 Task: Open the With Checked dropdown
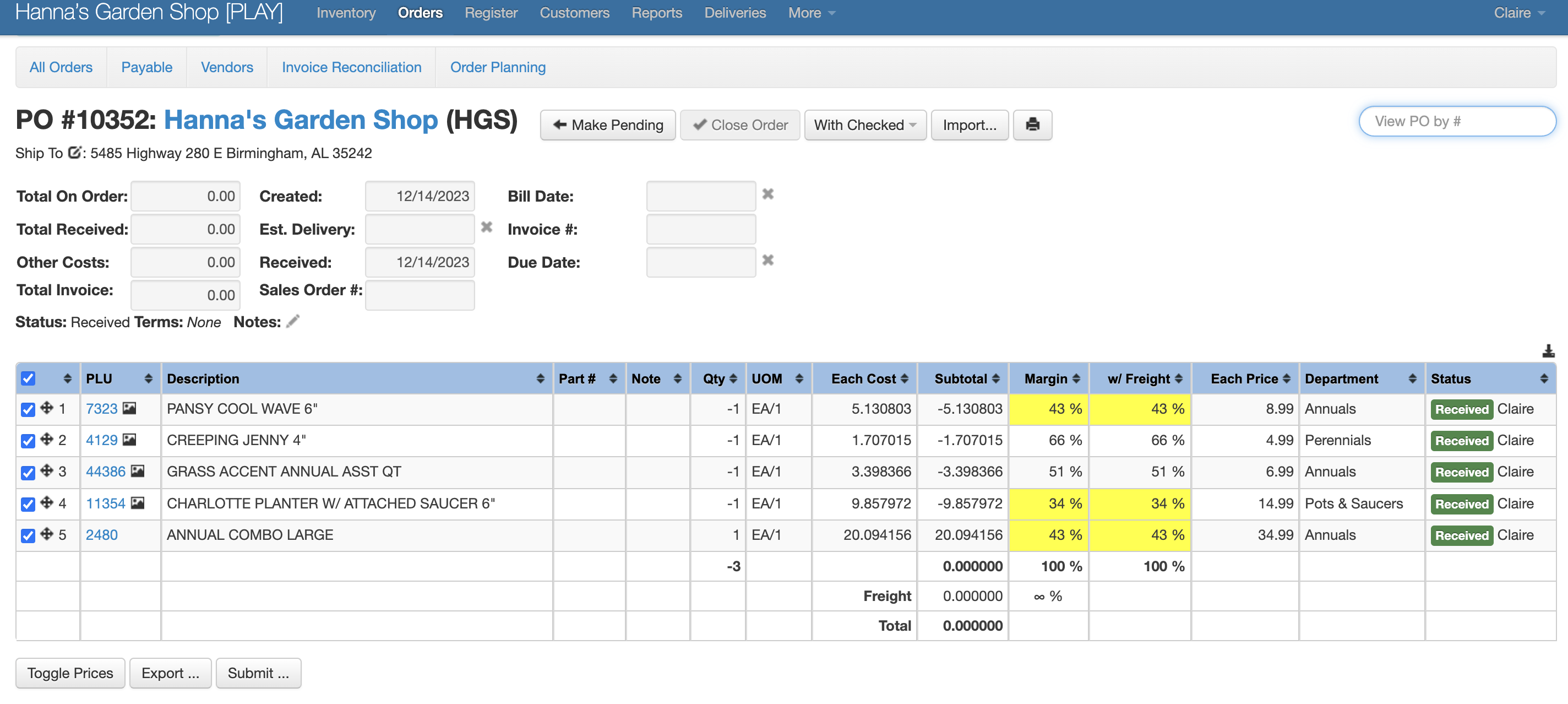pos(864,125)
